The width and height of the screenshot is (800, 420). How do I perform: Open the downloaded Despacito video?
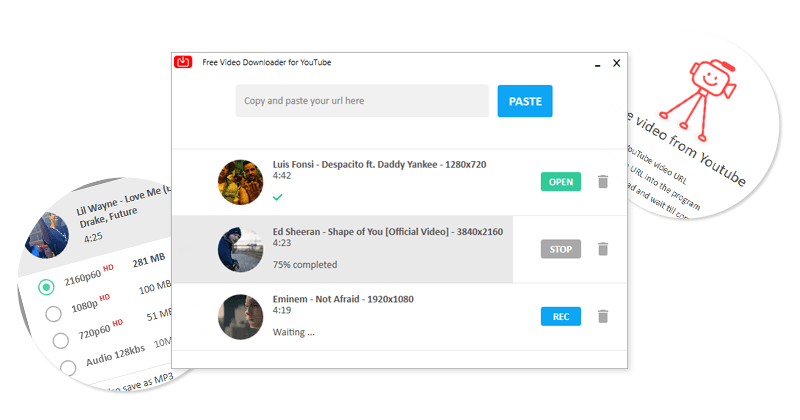click(x=560, y=182)
